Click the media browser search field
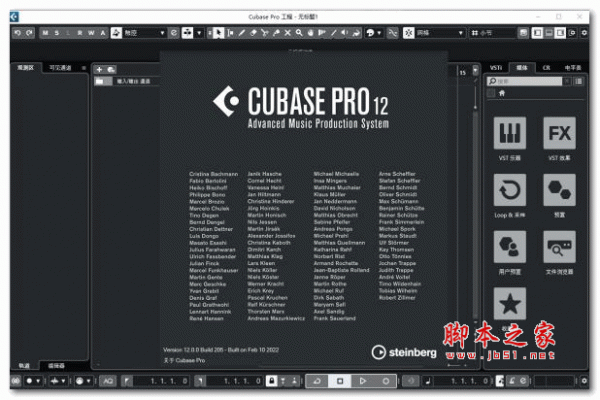The image size is (600, 400). (525, 81)
